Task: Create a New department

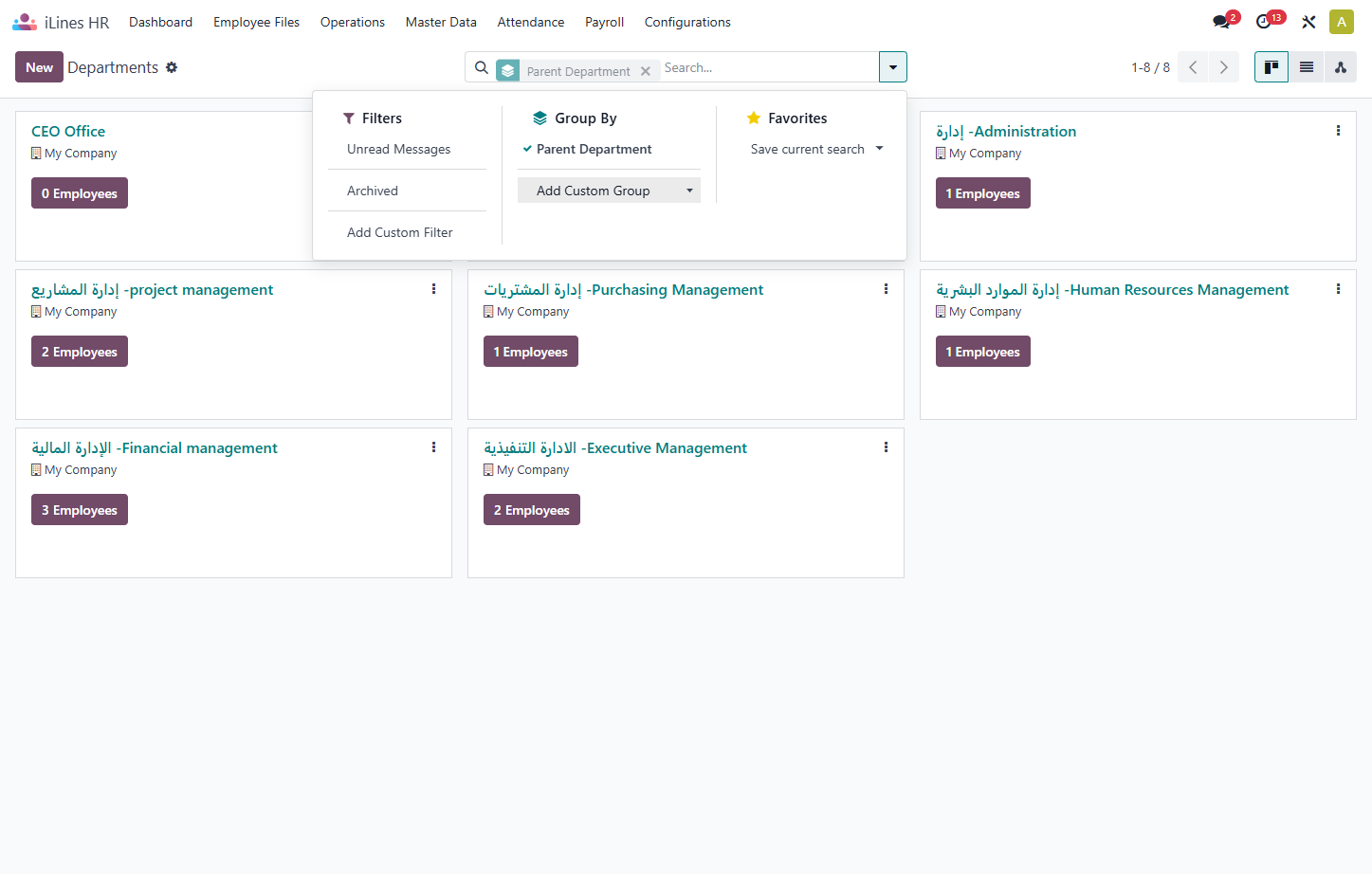Action: pos(39,67)
